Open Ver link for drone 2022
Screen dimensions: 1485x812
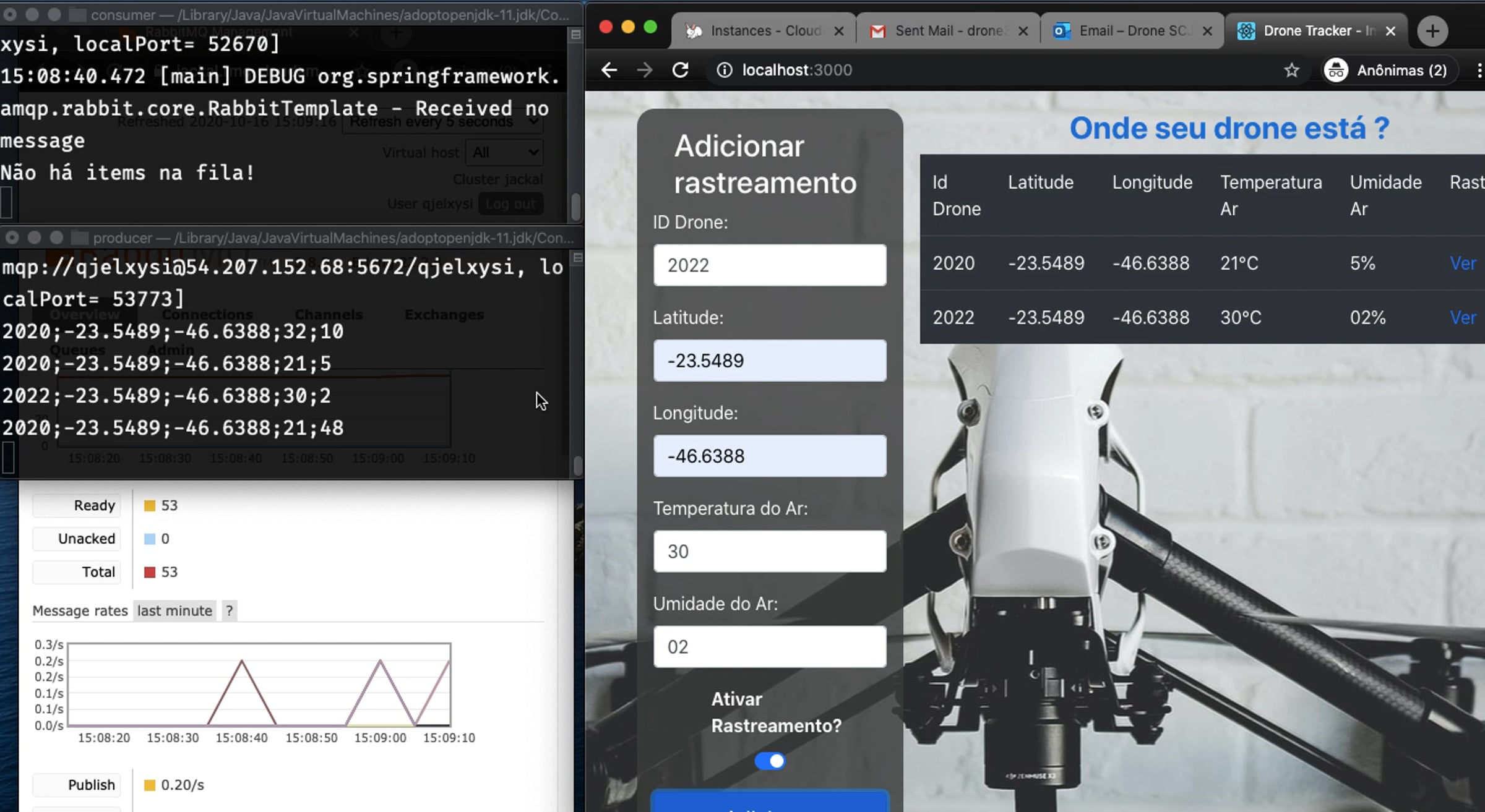click(x=1463, y=318)
